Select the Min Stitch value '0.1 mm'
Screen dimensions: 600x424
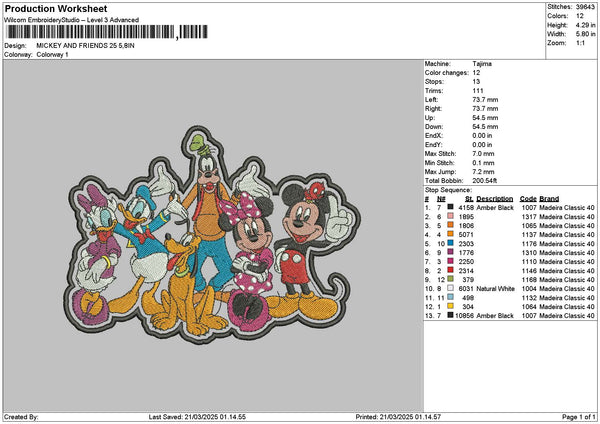[483, 163]
